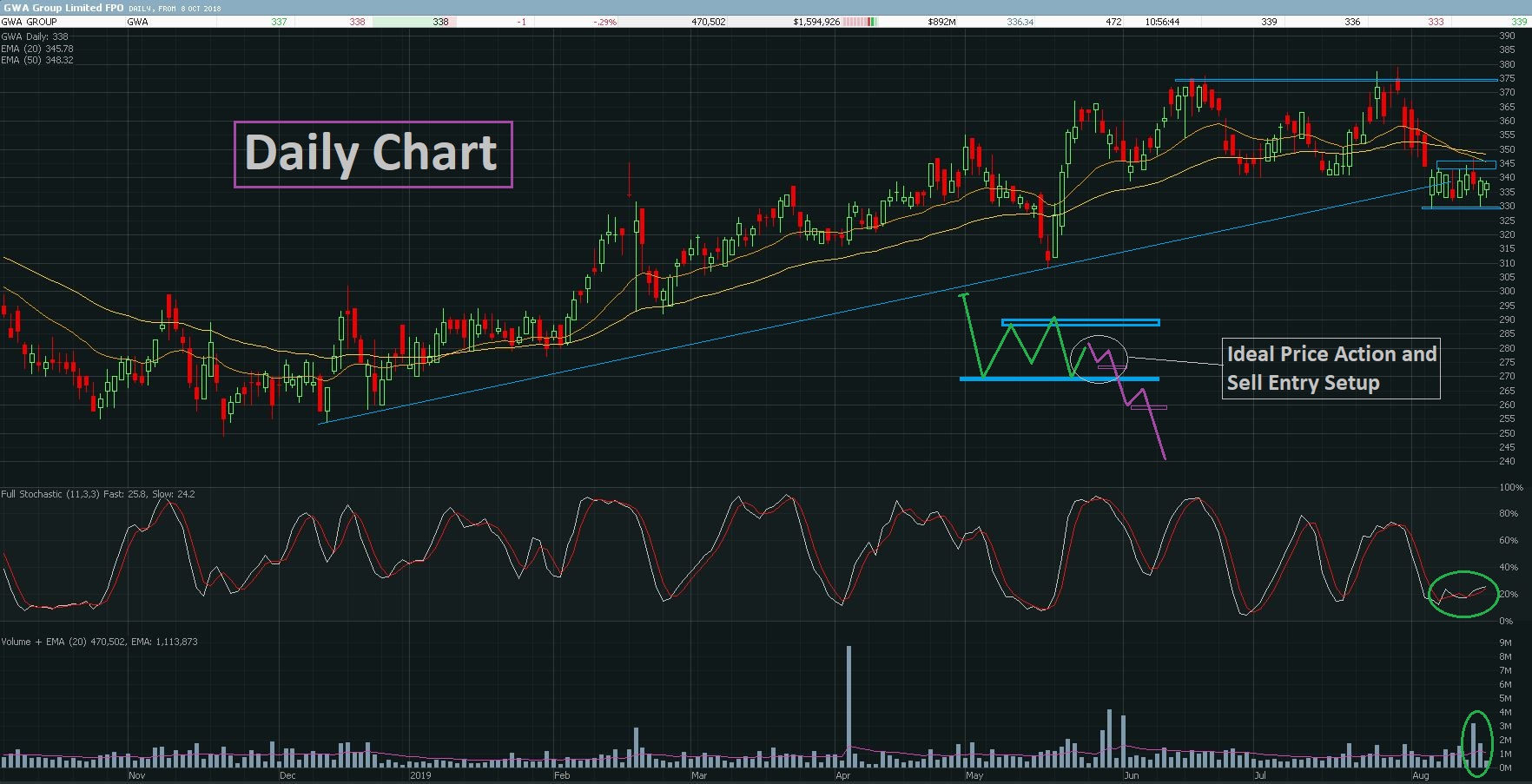Click the 'Ideal Price Action and Sell Entry Setup' note
1532x784 pixels.
1331,368
